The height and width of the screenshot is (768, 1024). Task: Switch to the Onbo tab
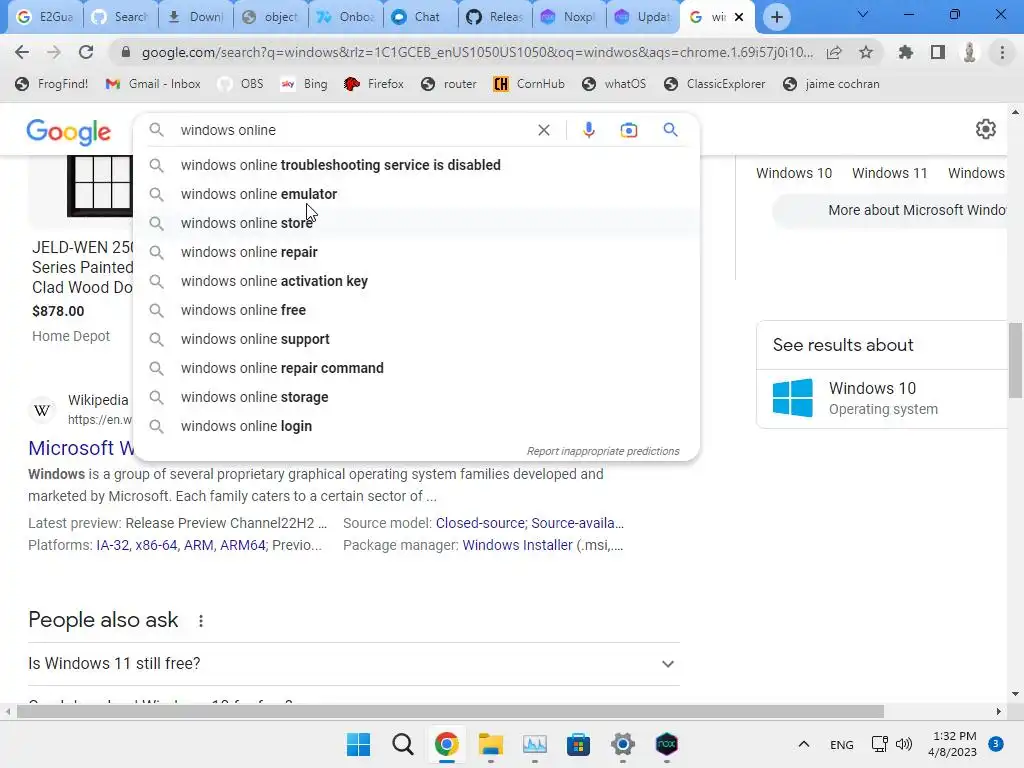click(345, 17)
